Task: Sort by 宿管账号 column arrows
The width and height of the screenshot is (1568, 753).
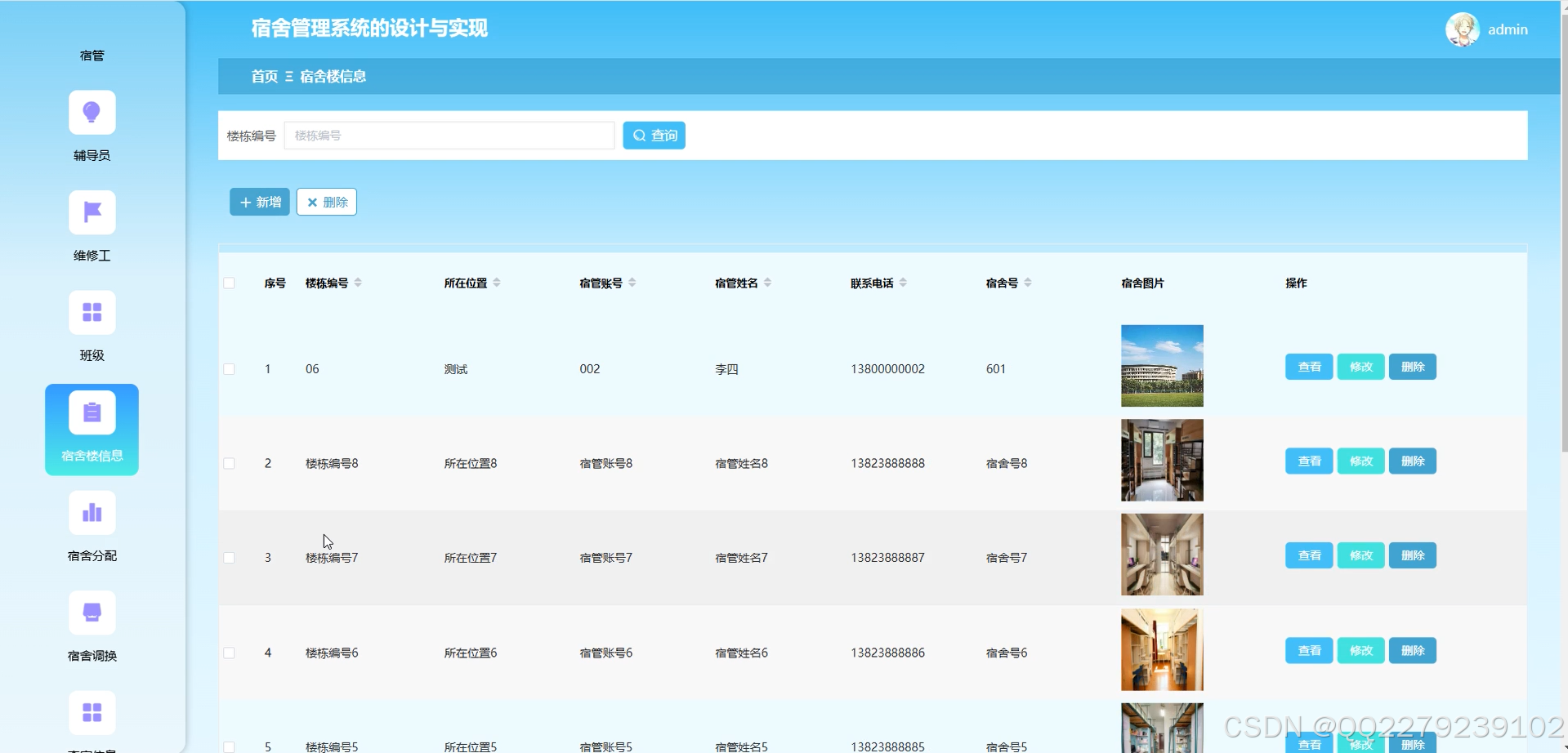Action: tap(632, 283)
